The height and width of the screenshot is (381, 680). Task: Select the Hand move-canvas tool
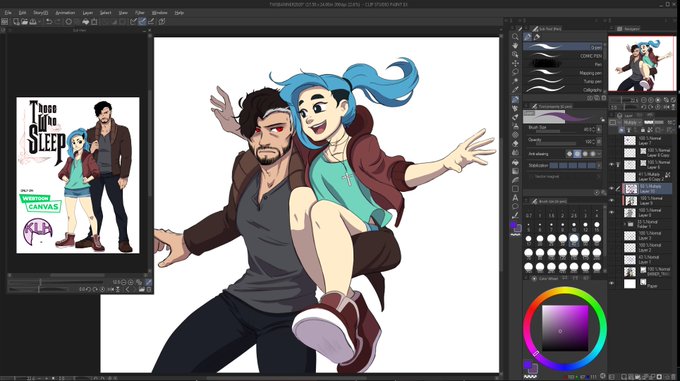515,46
